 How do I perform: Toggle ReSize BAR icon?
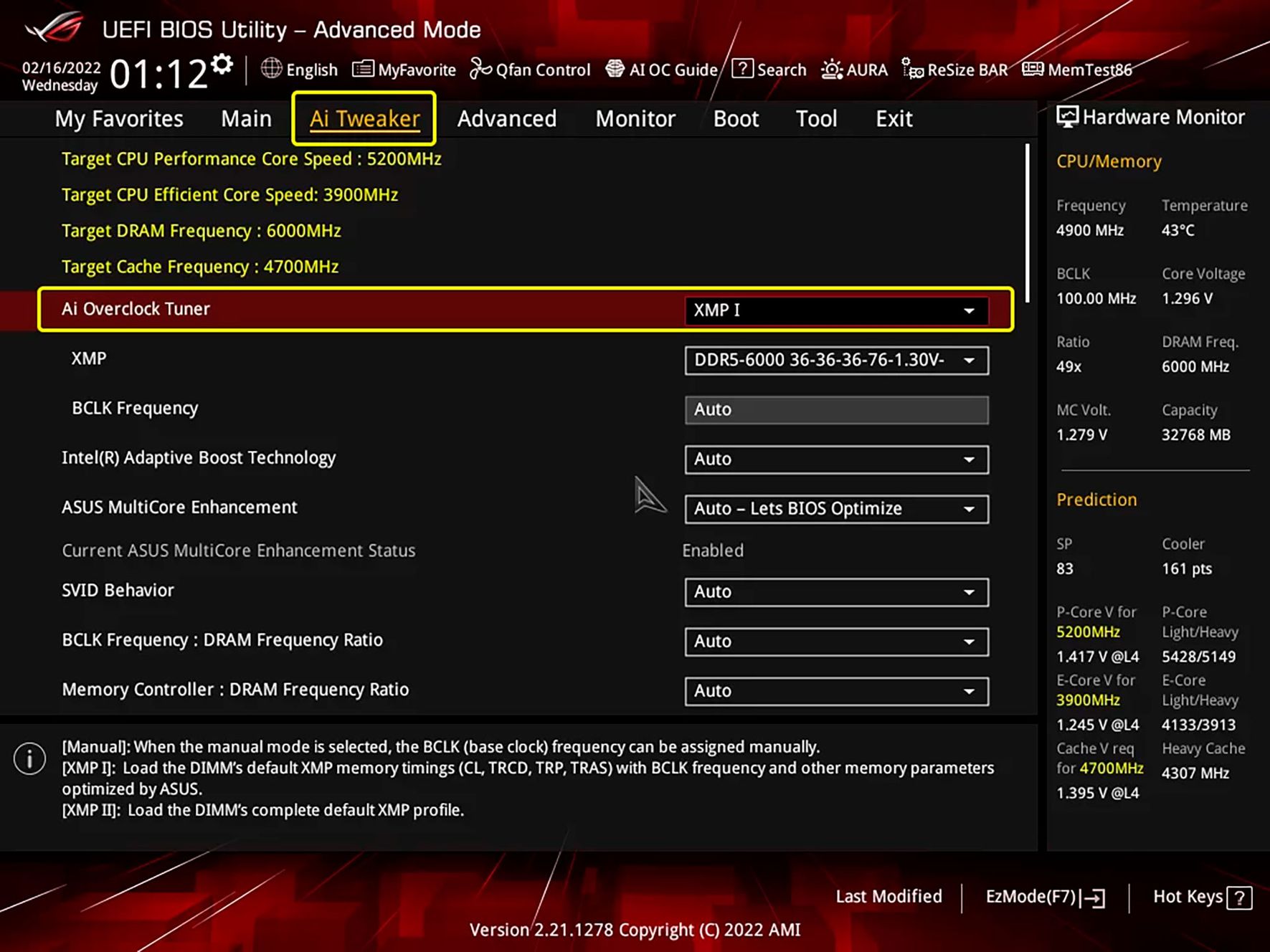(912, 69)
